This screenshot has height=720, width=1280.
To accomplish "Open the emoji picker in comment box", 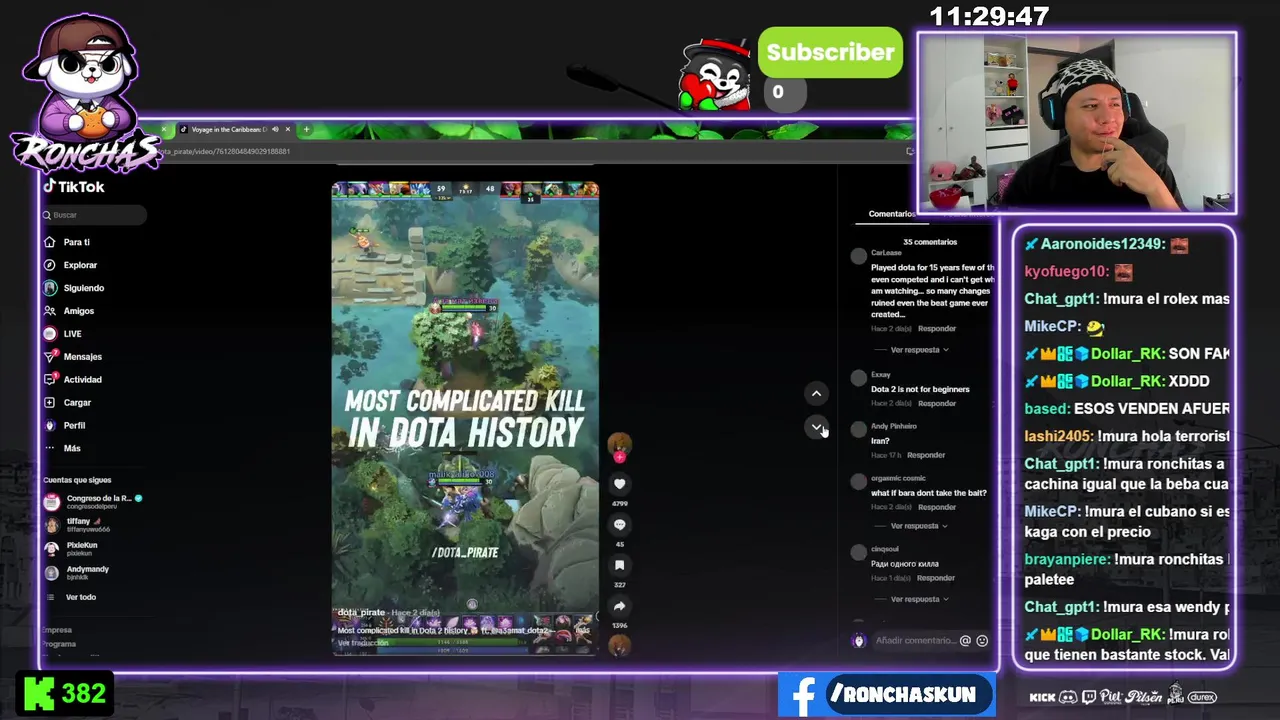I will pos(982,641).
